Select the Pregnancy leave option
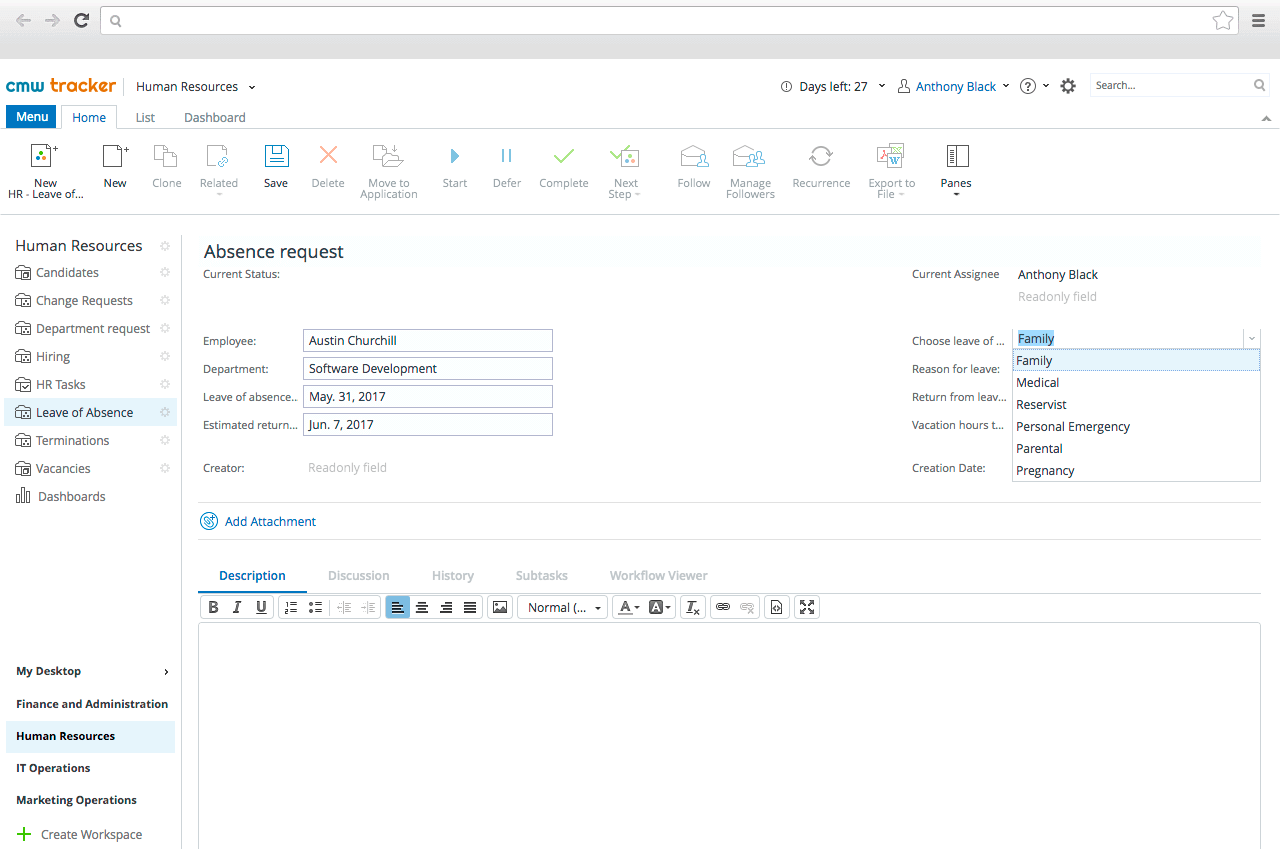 click(x=1136, y=471)
